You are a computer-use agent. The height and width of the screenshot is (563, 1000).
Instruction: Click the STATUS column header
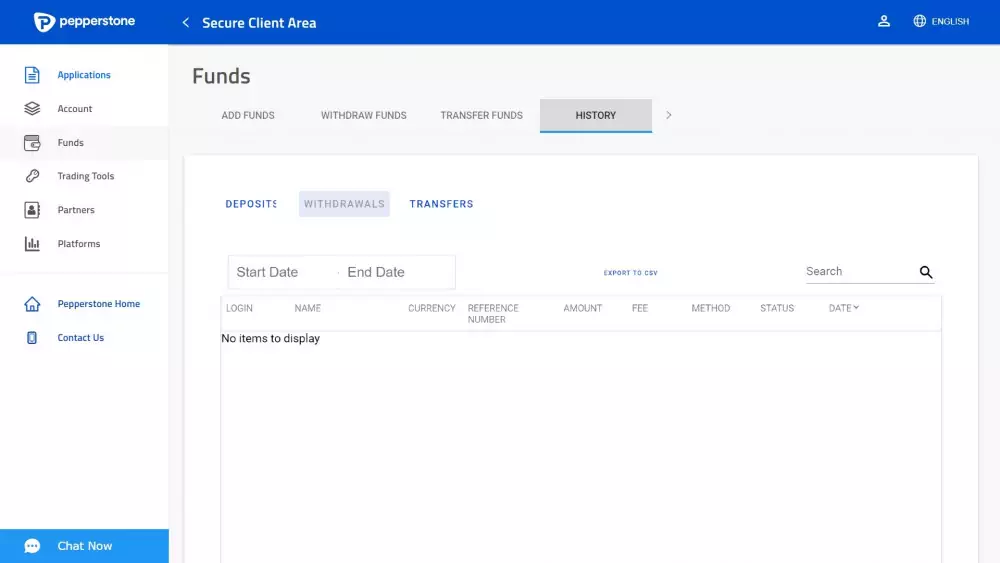(777, 308)
